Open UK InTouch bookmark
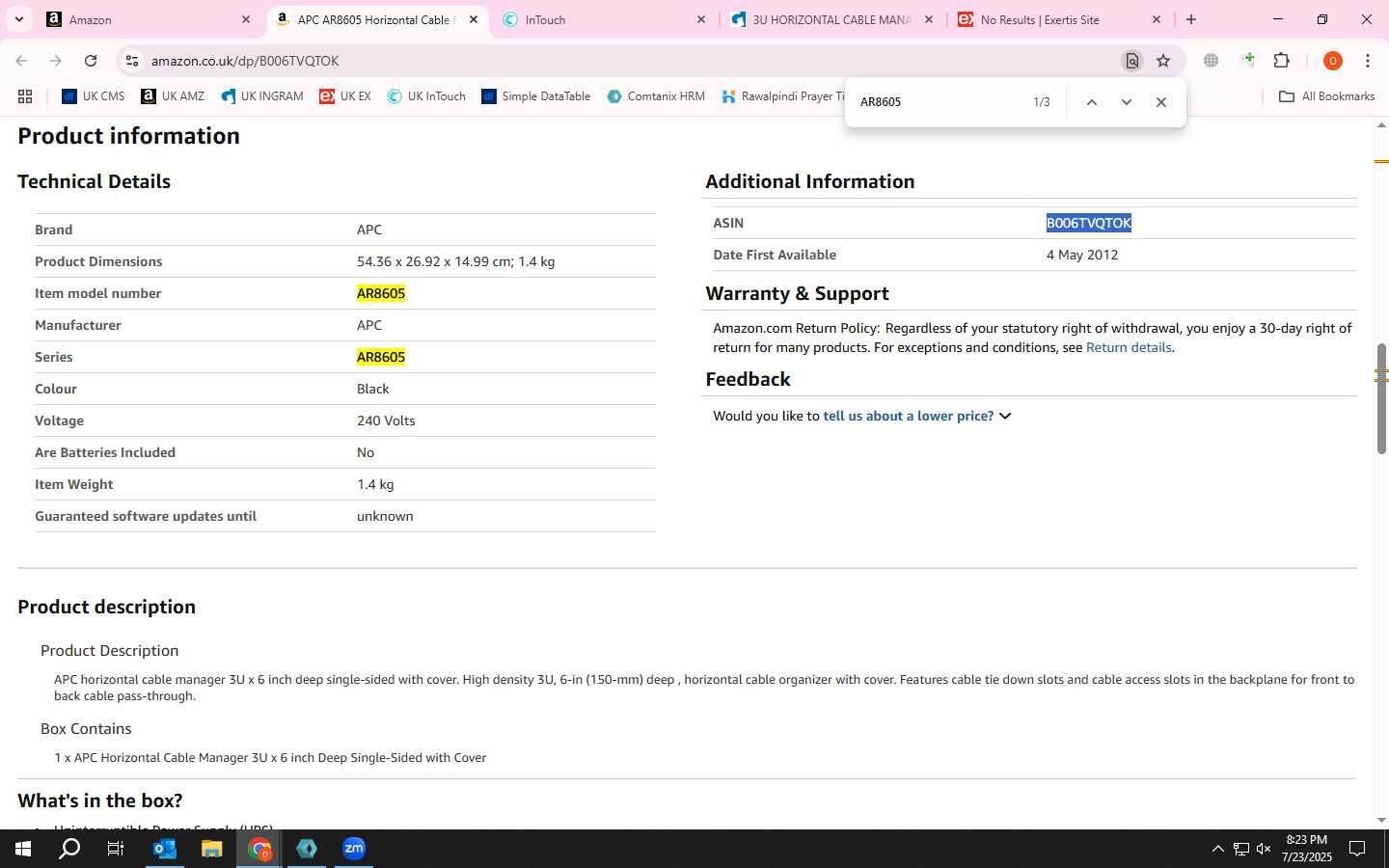 pos(426,96)
